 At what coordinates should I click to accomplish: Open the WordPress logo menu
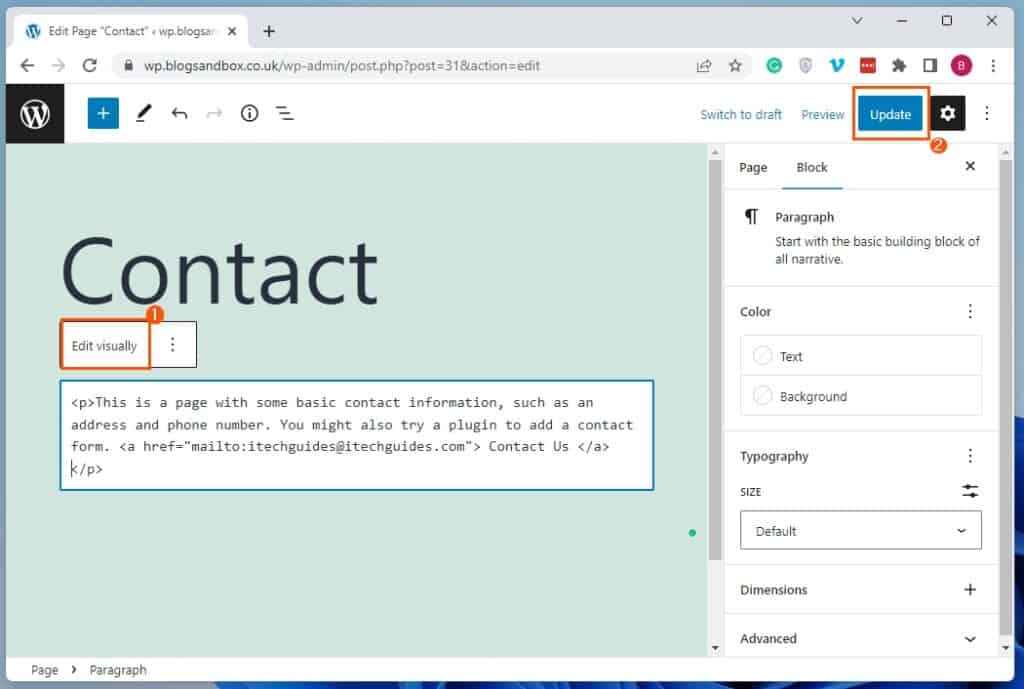pyautogui.click(x=35, y=114)
